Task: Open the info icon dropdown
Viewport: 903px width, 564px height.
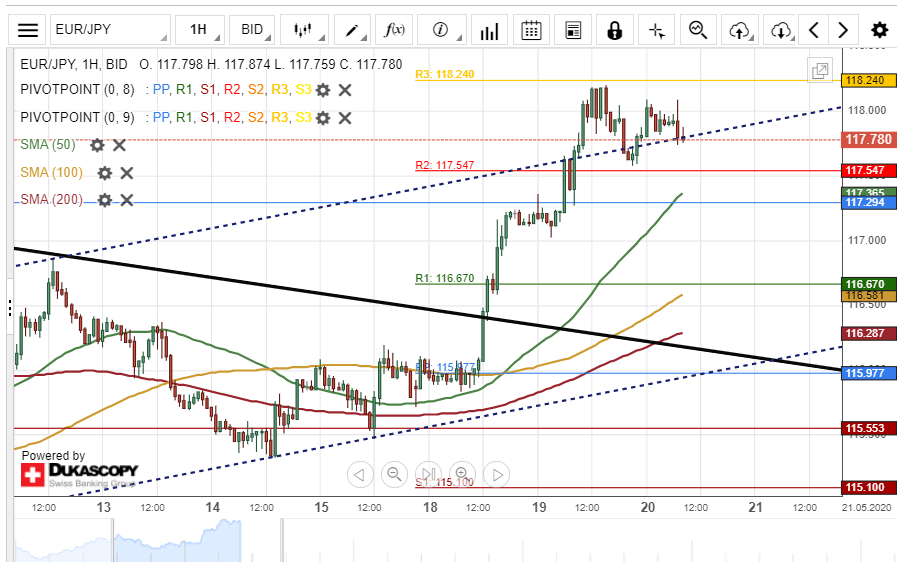Action: pyautogui.click(x=441, y=30)
